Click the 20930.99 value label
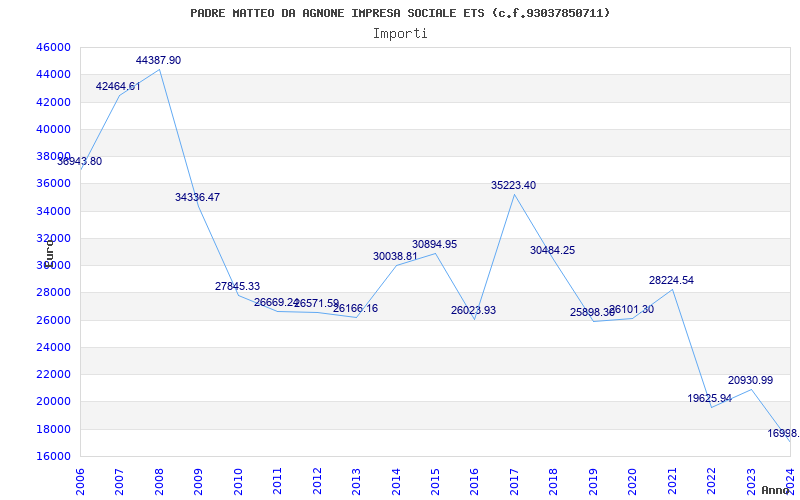The height and width of the screenshot is (500, 800). click(751, 381)
